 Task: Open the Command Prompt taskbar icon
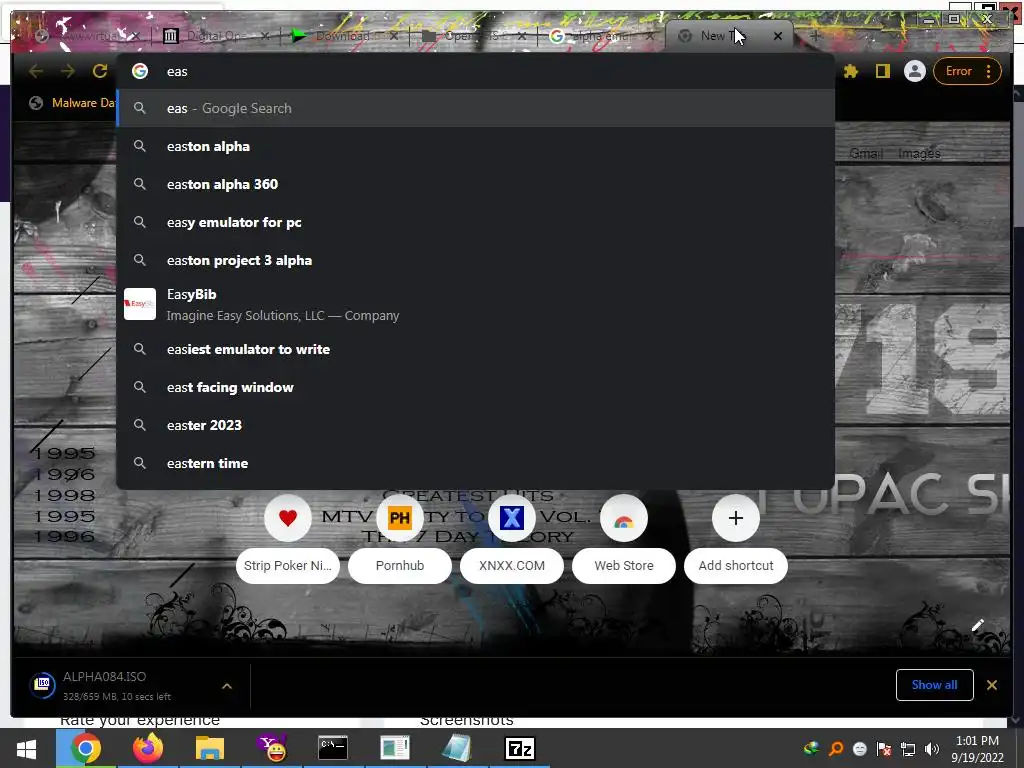(332, 748)
